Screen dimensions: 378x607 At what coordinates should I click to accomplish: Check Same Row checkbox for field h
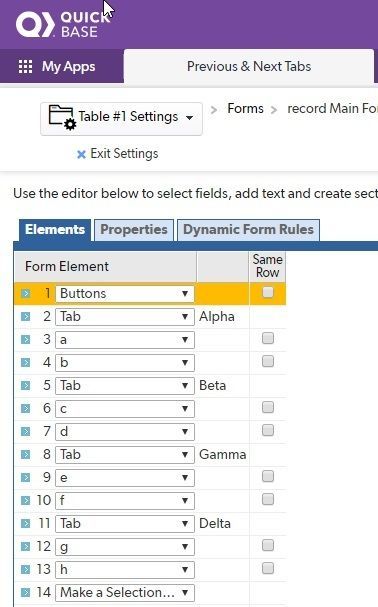268,568
